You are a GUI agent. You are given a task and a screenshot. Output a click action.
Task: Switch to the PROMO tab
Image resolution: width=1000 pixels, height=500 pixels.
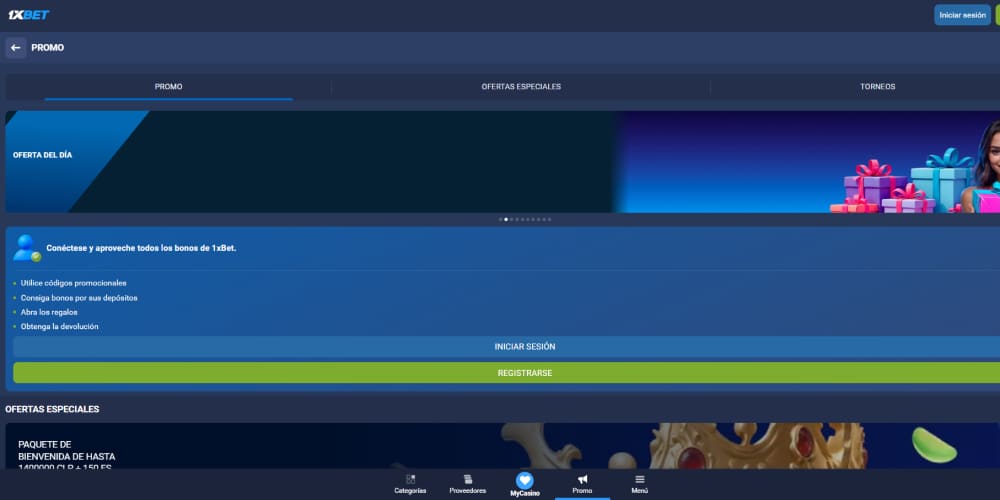(x=168, y=87)
